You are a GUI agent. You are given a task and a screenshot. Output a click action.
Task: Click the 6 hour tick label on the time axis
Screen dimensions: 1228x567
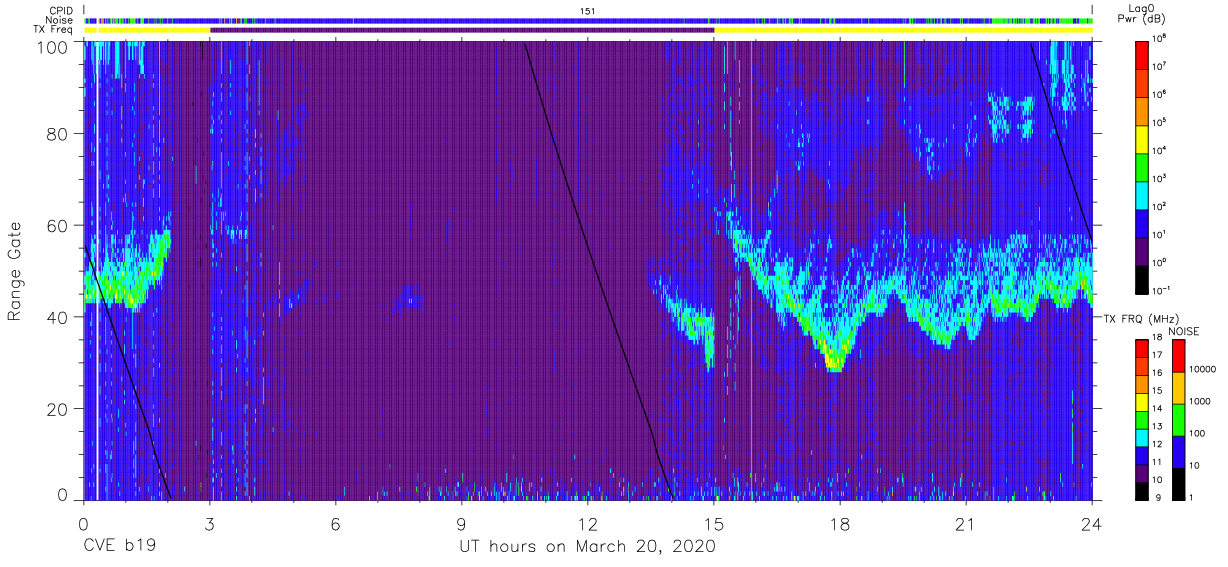335,523
